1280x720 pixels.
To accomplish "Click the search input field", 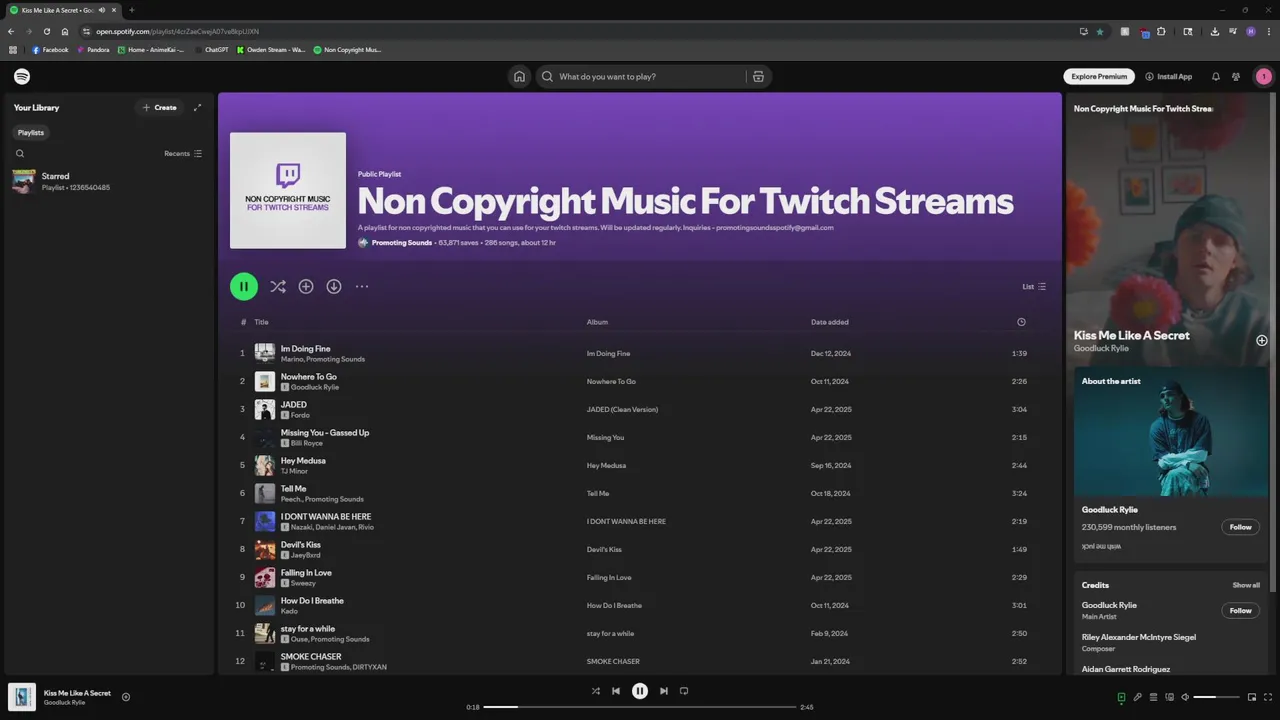I will pyautogui.click(x=650, y=76).
